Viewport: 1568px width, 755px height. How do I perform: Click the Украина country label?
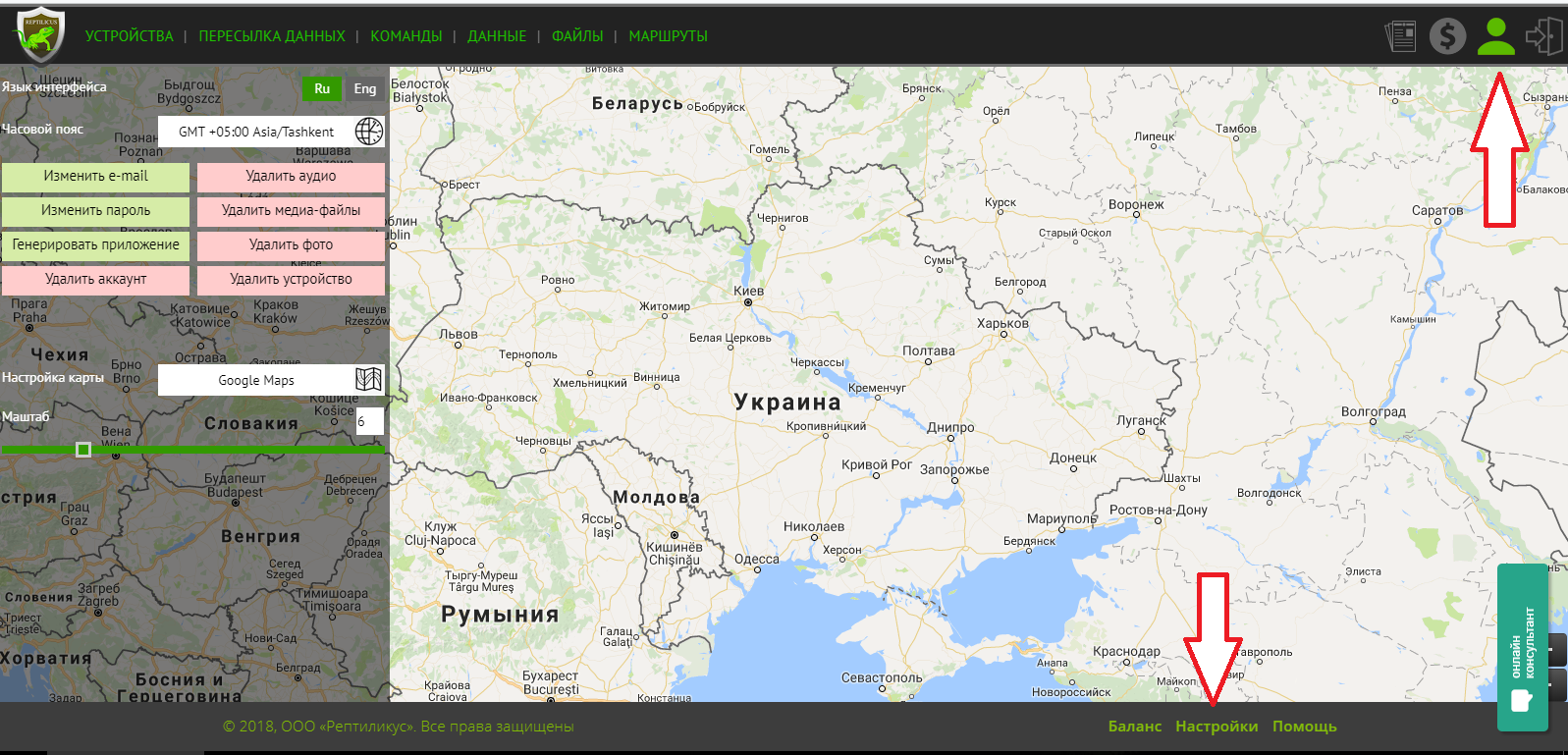point(787,402)
